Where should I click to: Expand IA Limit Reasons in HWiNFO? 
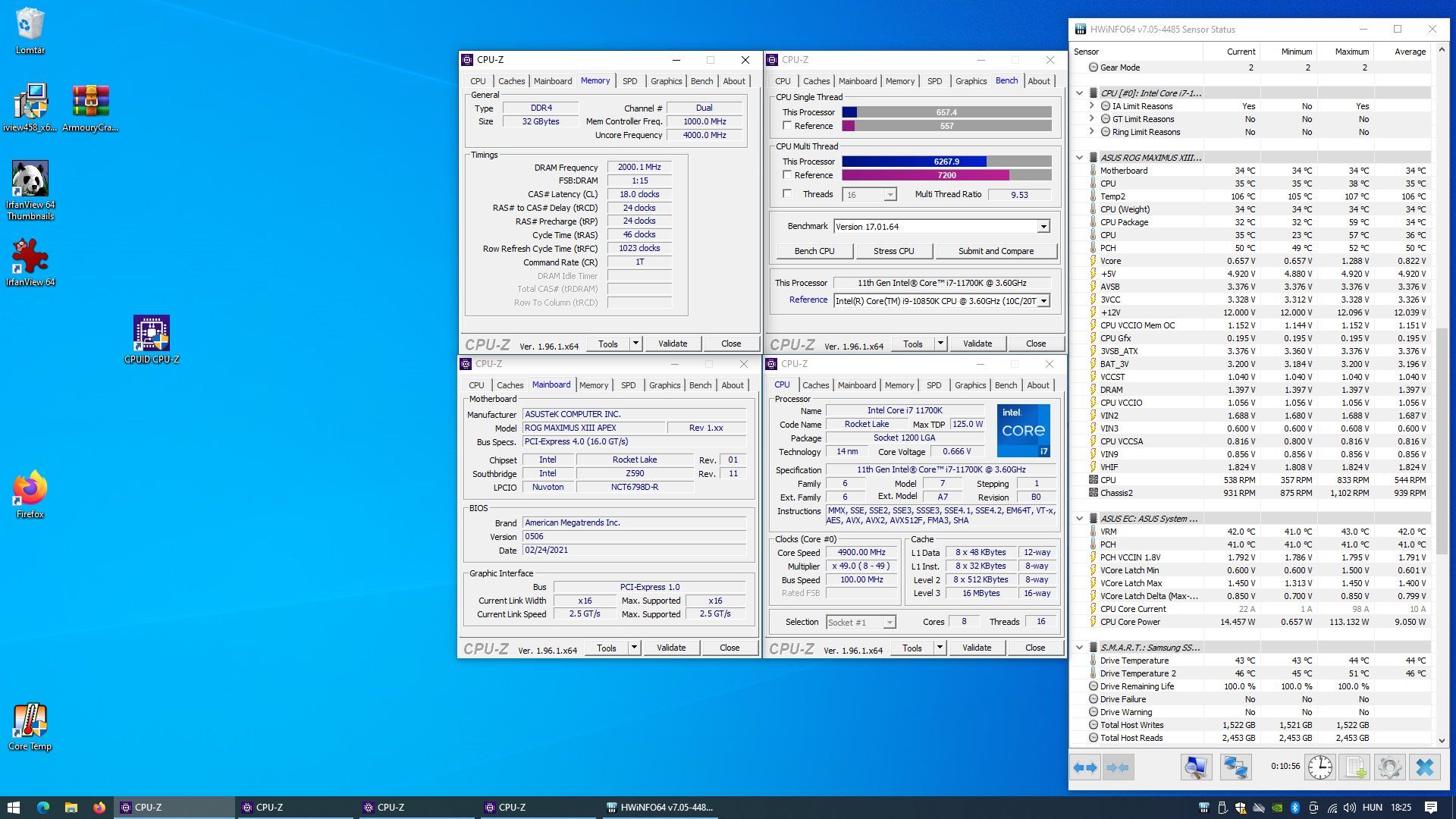click(1092, 106)
